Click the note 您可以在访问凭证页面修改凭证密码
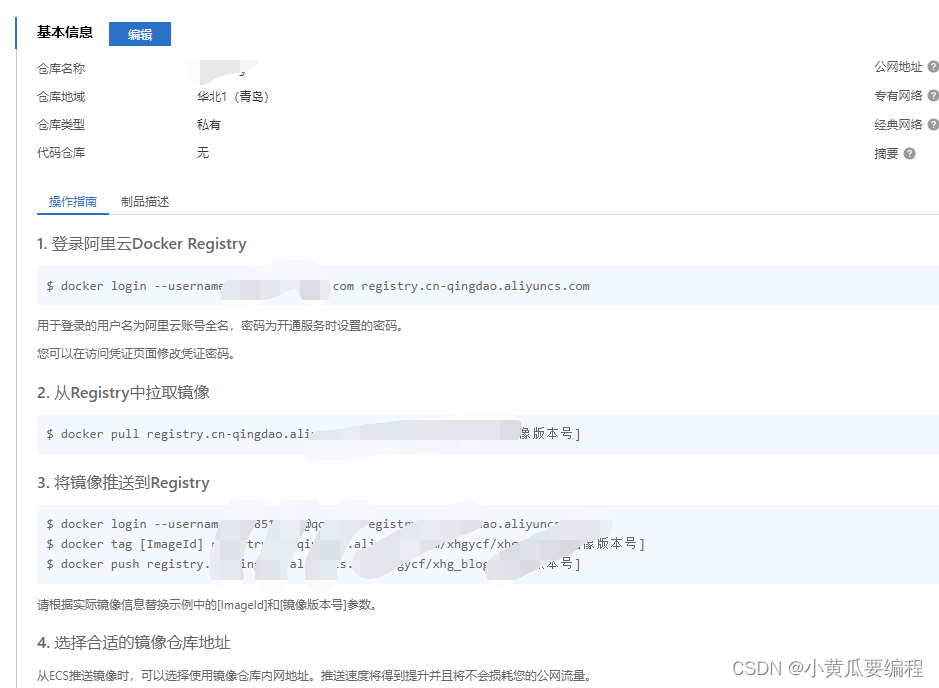 click(x=137, y=353)
